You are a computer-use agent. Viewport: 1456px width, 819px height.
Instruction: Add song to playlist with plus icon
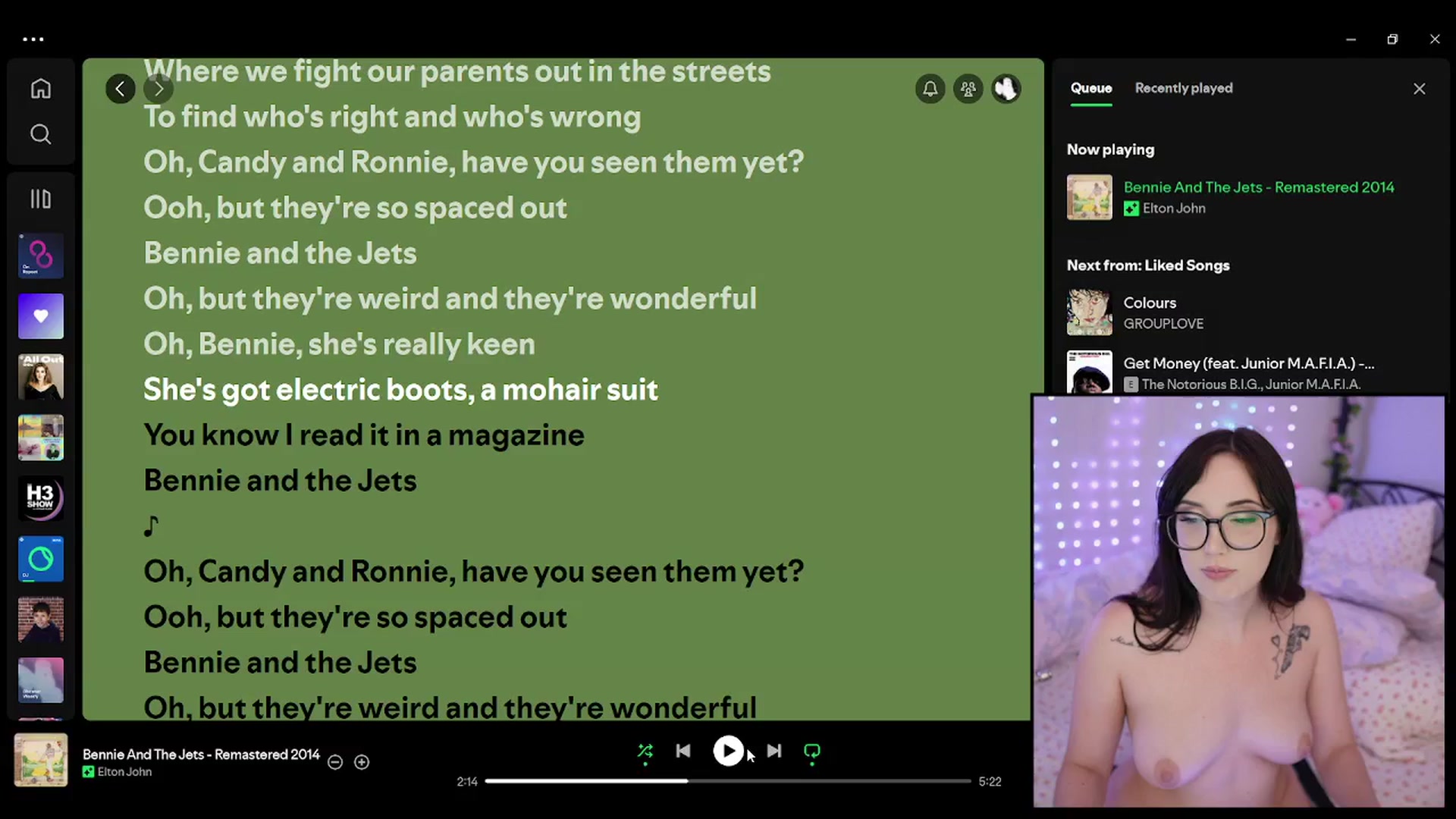(362, 762)
